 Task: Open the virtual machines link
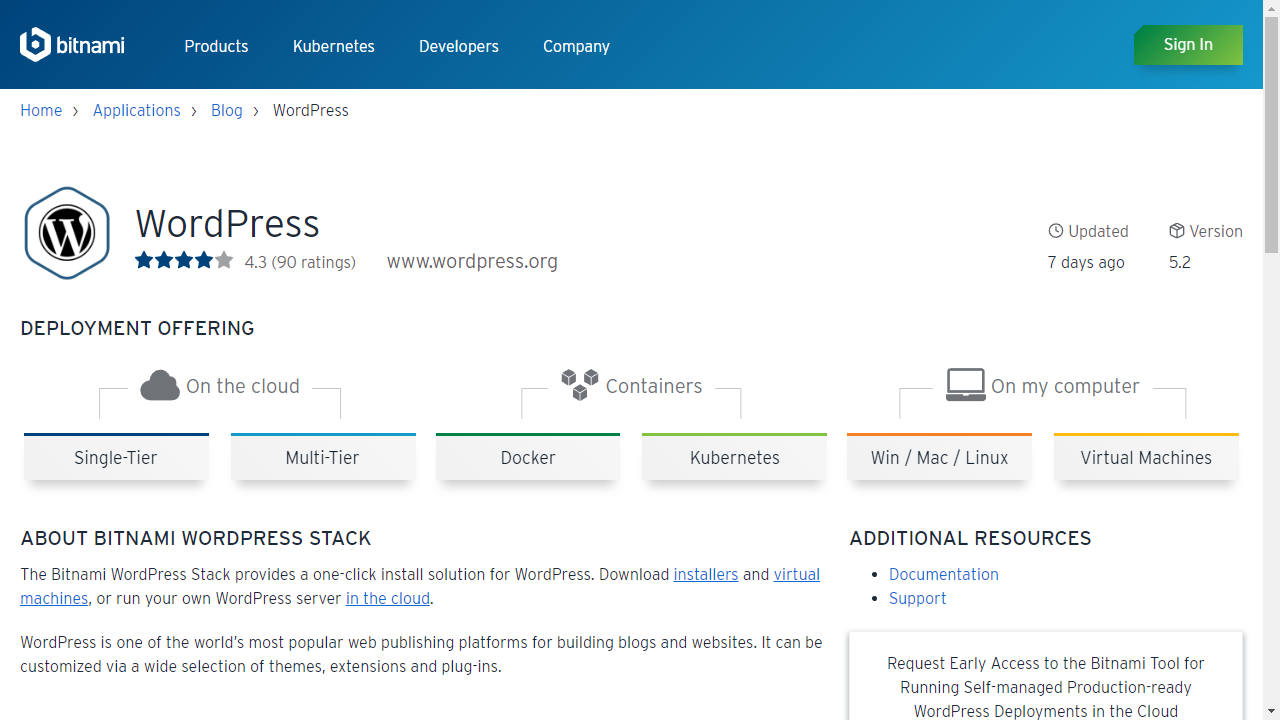(x=797, y=574)
